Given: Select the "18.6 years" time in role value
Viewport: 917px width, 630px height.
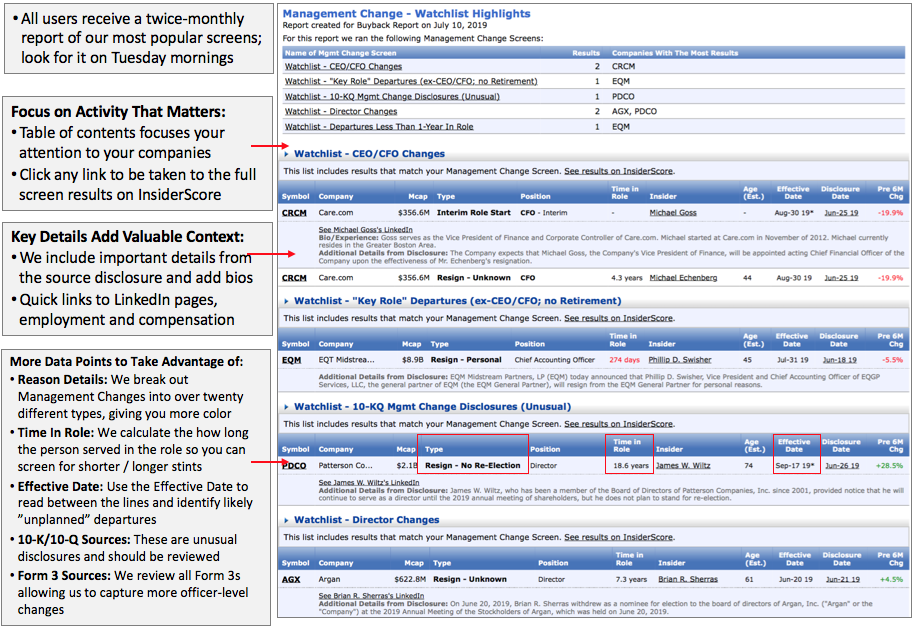Looking at the screenshot, I should pyautogui.click(x=631, y=466).
